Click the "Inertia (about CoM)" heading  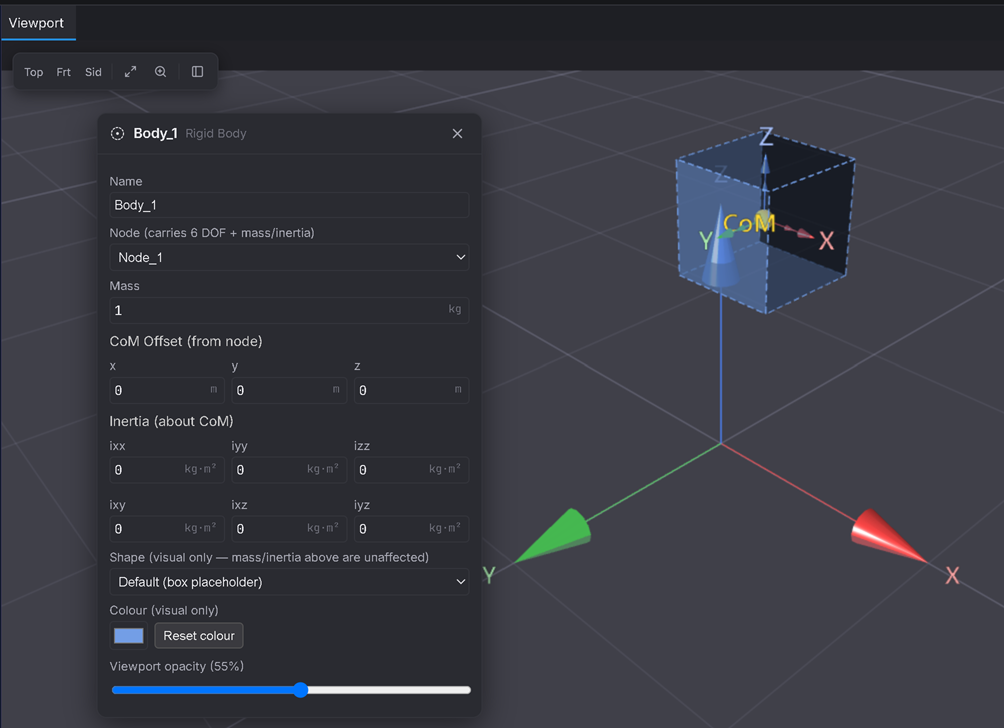tap(172, 421)
